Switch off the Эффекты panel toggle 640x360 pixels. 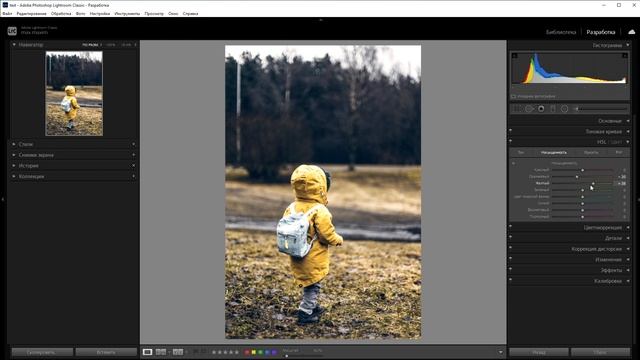click(511, 269)
